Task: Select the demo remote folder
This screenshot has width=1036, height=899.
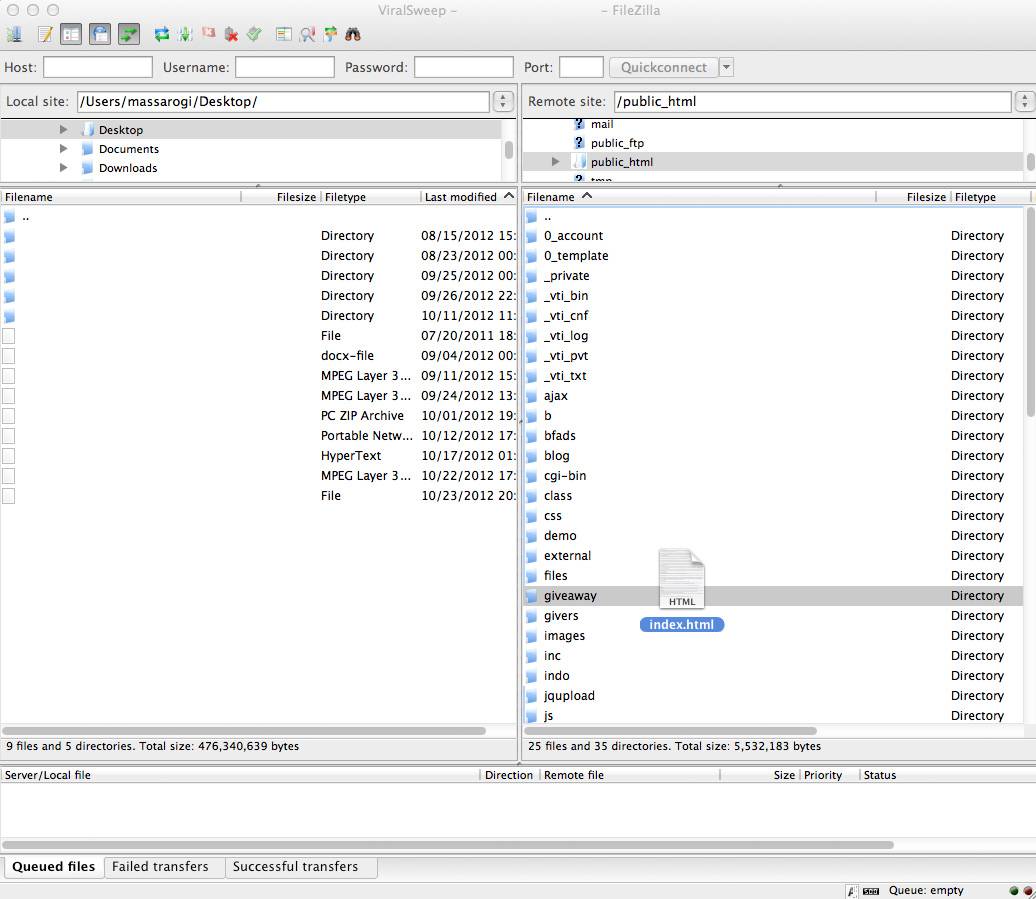Action: point(773,536)
